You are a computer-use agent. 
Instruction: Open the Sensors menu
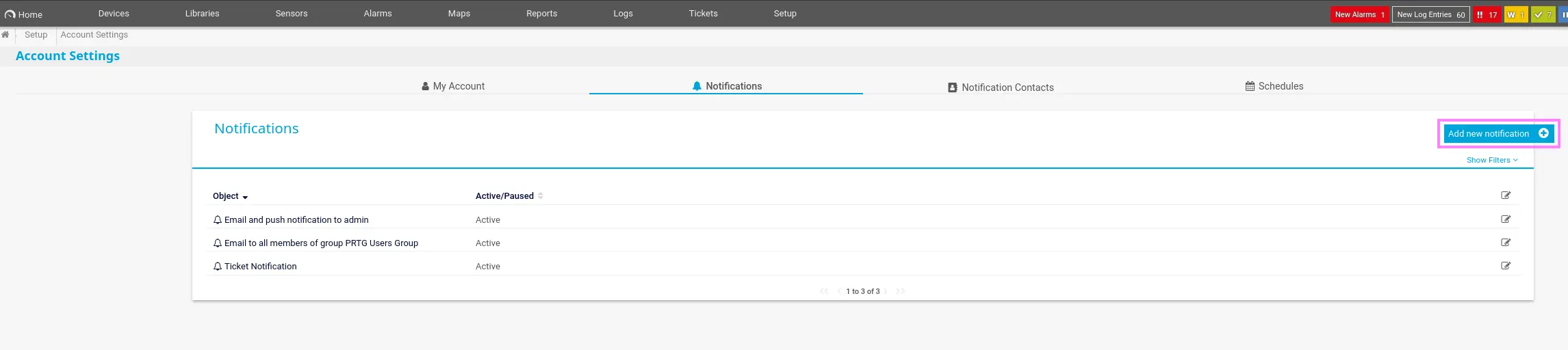(x=292, y=14)
